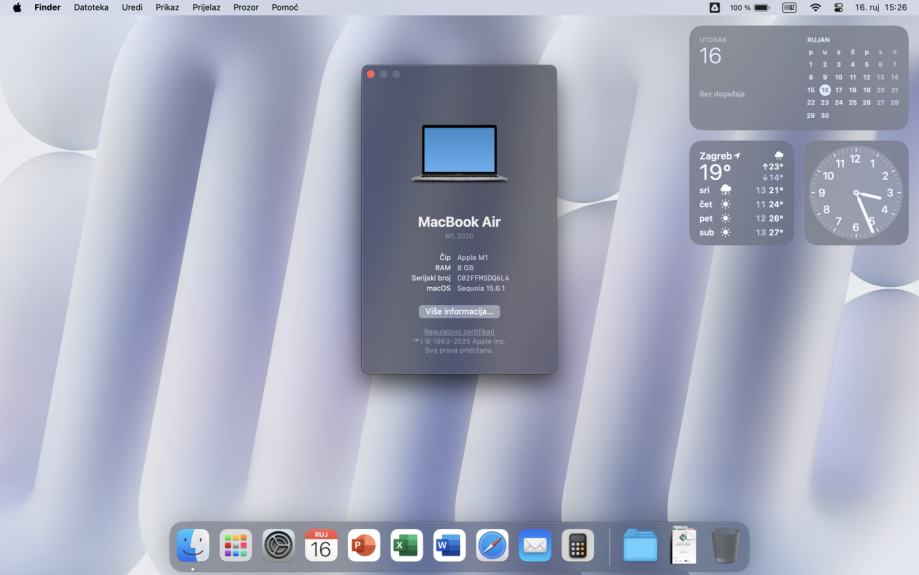This screenshot has width=919, height=575.
Task: Open the Mail app icon
Action: coord(535,545)
